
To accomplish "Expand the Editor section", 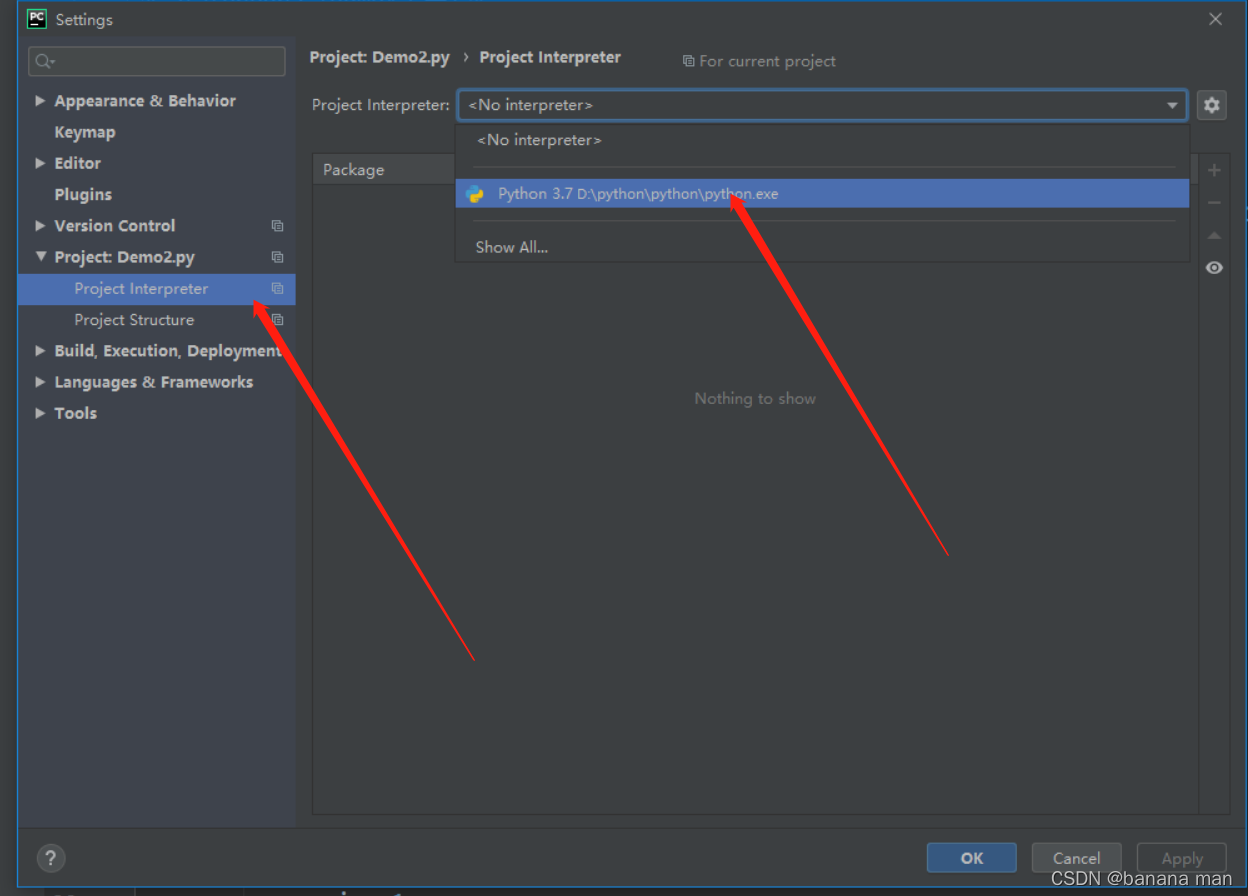I will pos(40,163).
